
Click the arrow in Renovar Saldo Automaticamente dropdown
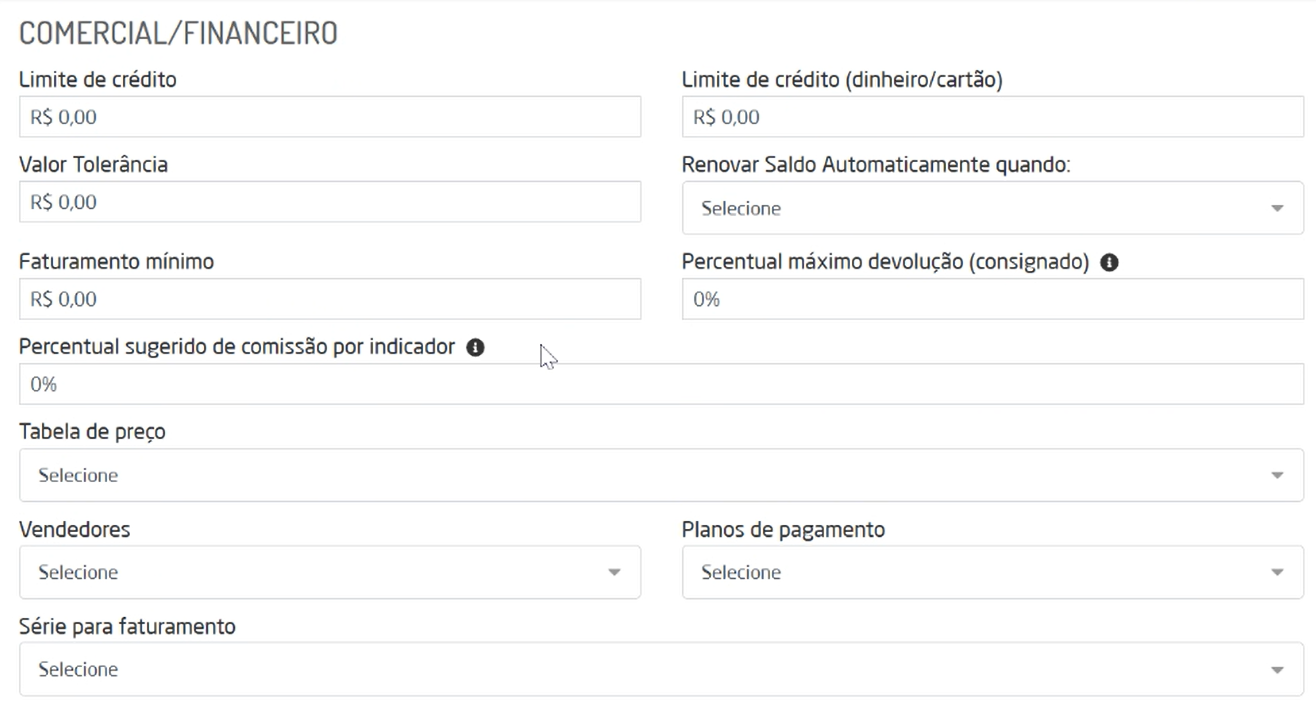tap(1276, 209)
